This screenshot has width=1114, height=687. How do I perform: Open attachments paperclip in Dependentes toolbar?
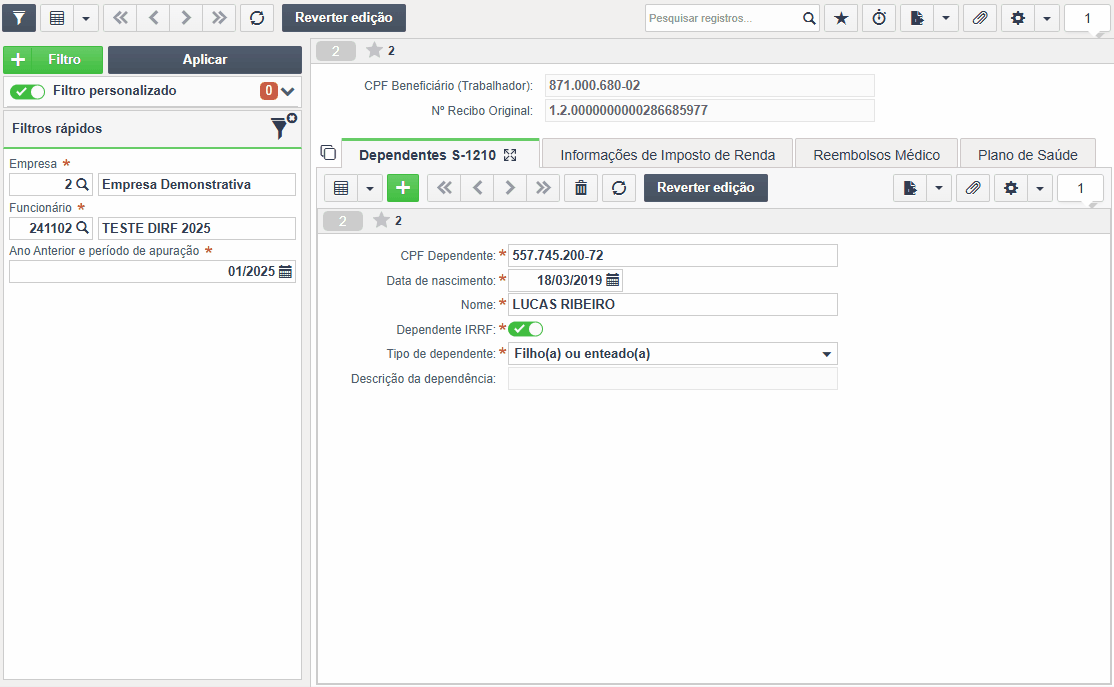(x=973, y=188)
